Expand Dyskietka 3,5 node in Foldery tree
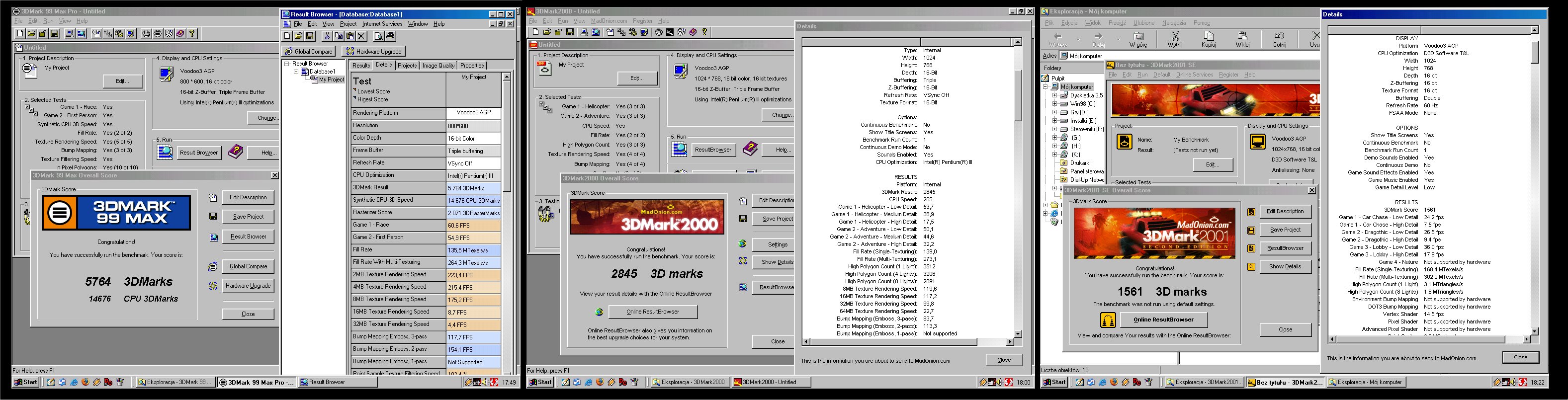The width and height of the screenshot is (1568, 400). point(1055,95)
